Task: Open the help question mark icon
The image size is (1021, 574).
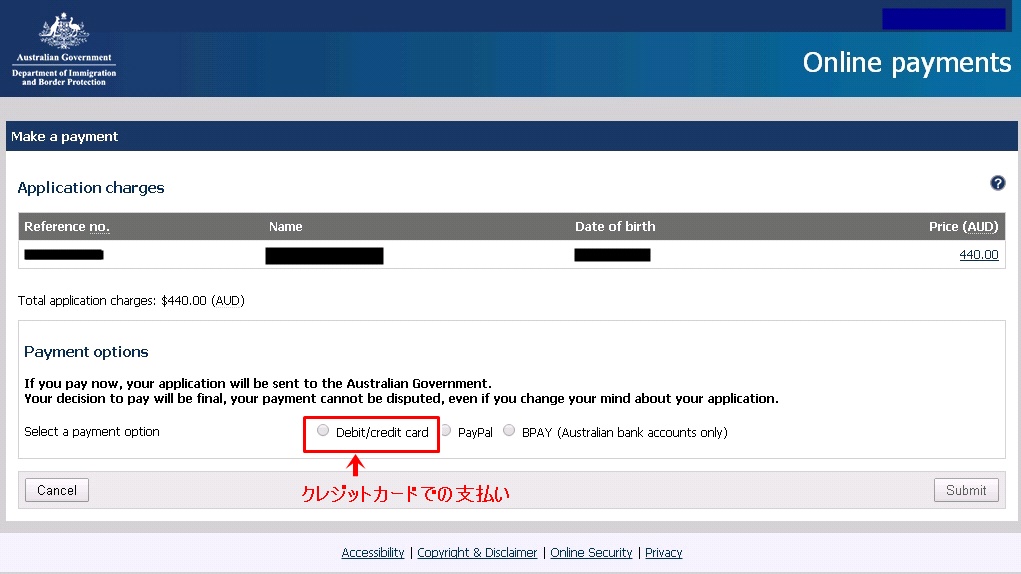Action: coord(997,183)
